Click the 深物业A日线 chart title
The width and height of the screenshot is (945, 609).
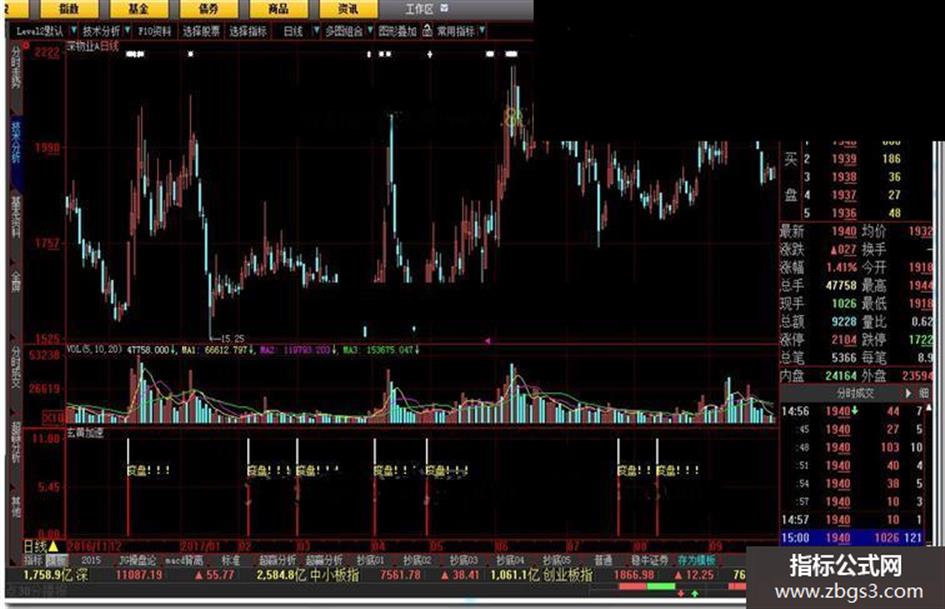click(93, 46)
